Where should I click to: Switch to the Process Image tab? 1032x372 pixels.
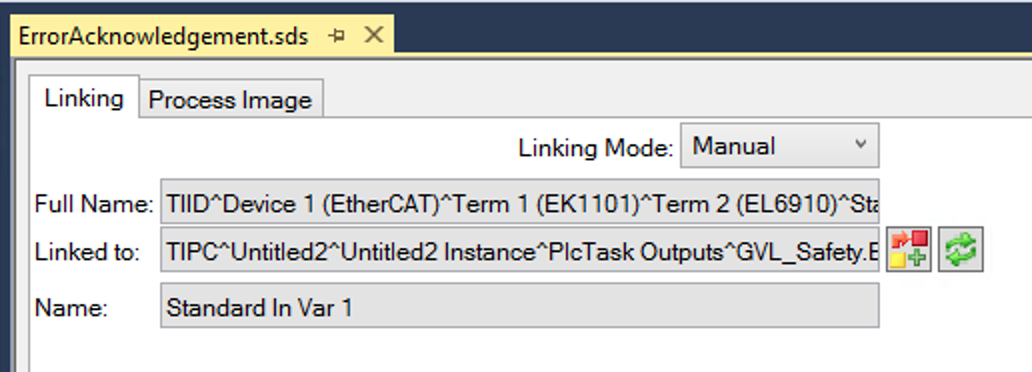pos(230,99)
